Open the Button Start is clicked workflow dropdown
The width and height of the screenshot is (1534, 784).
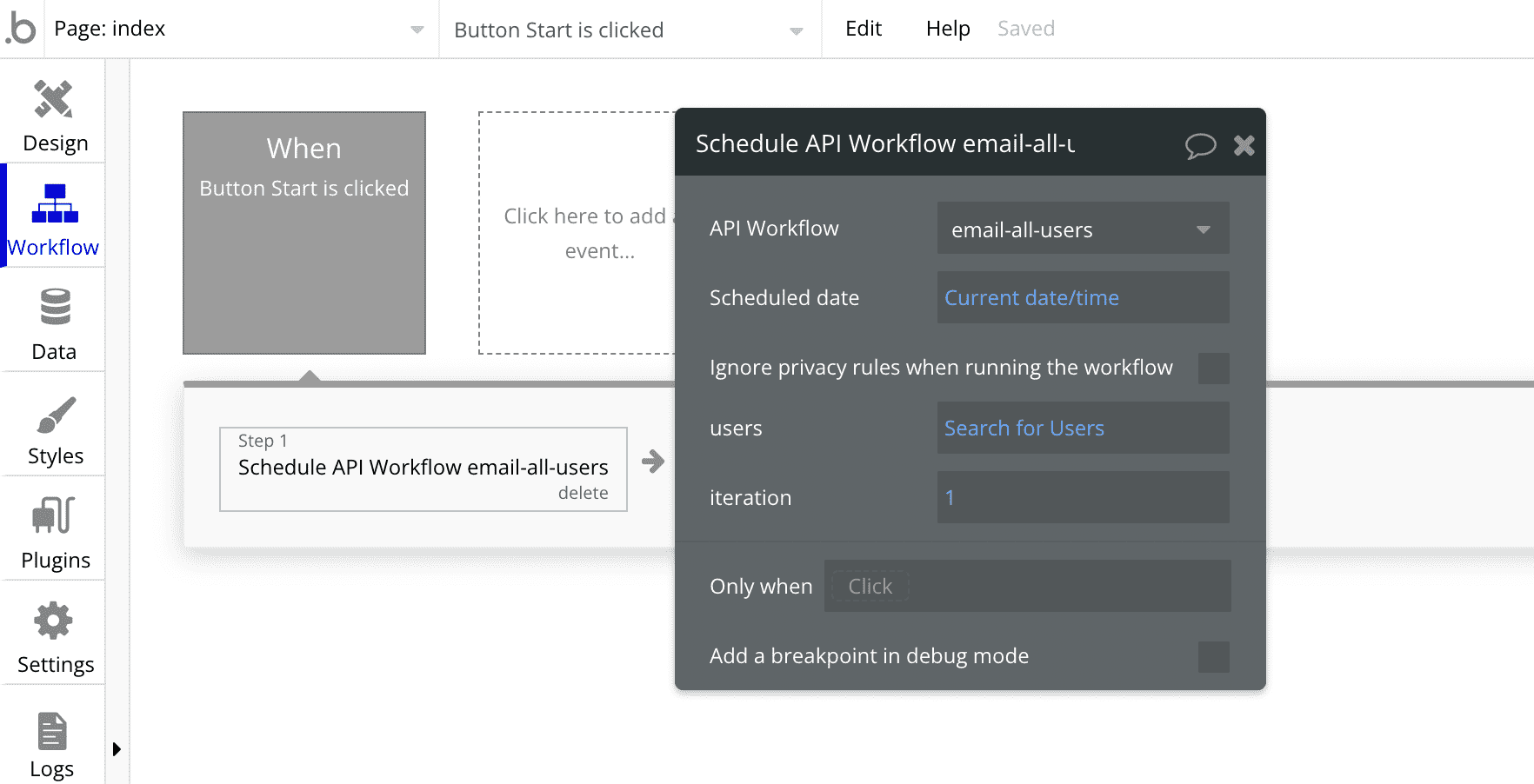click(795, 29)
